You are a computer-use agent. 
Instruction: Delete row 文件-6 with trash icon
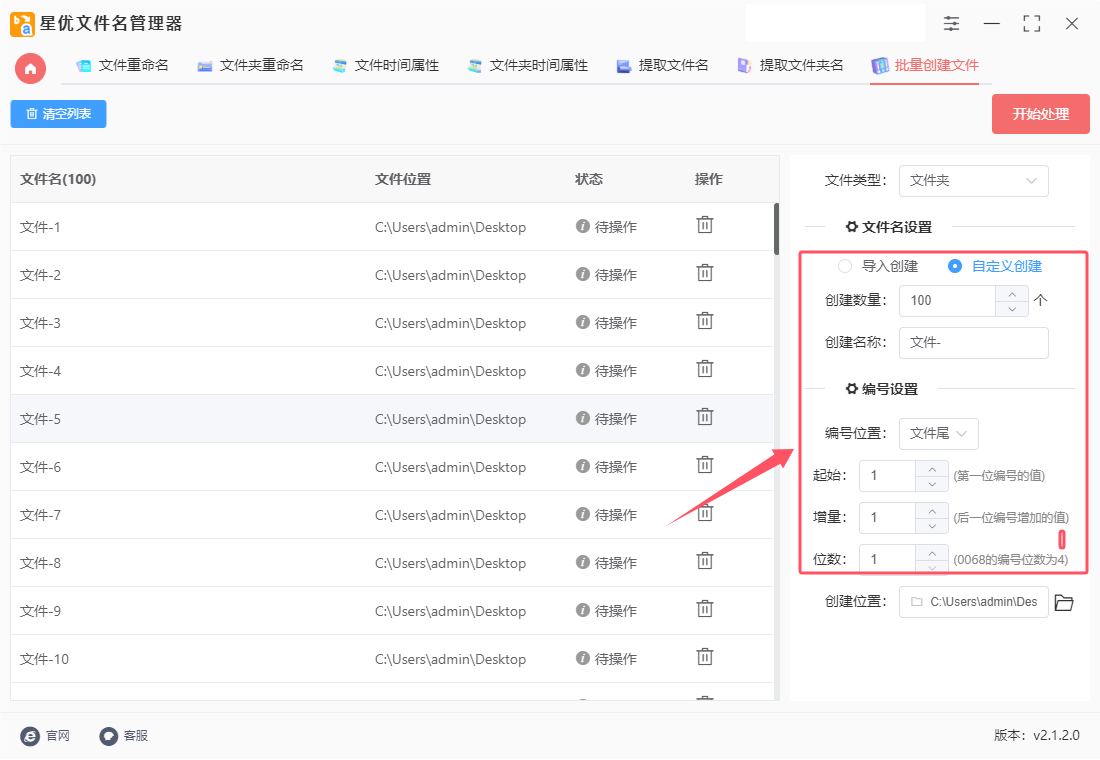pyautogui.click(x=704, y=465)
